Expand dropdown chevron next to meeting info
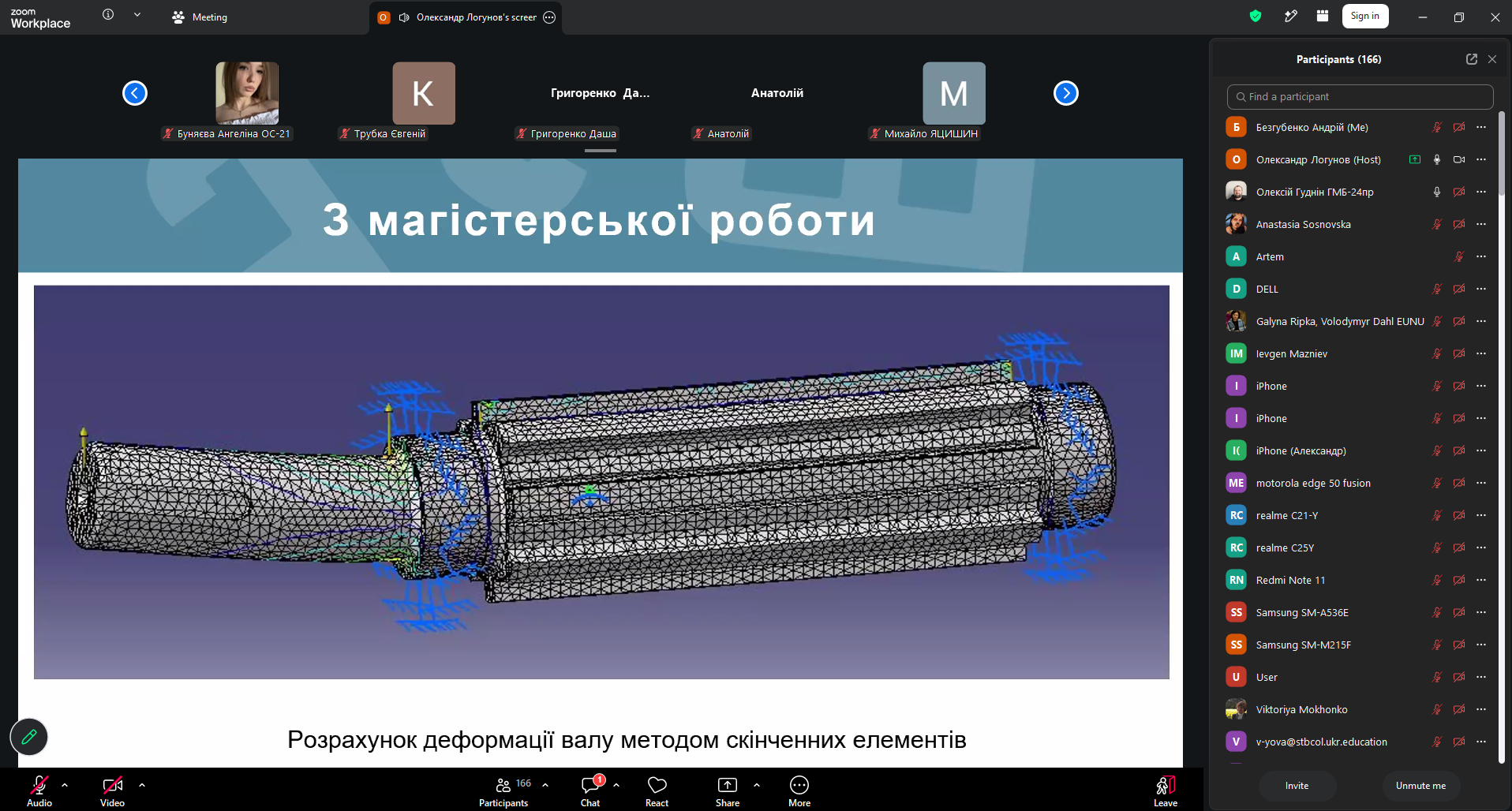Image resolution: width=1512 pixels, height=811 pixels. [x=137, y=14]
